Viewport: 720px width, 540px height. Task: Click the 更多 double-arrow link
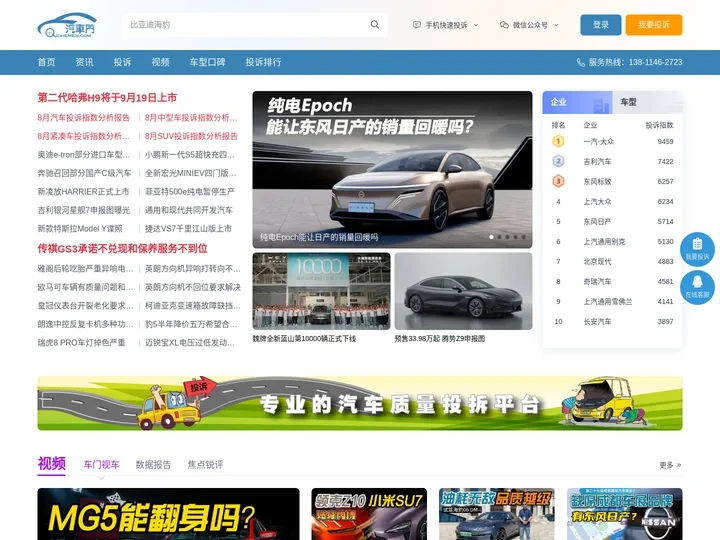pyautogui.click(x=670, y=465)
